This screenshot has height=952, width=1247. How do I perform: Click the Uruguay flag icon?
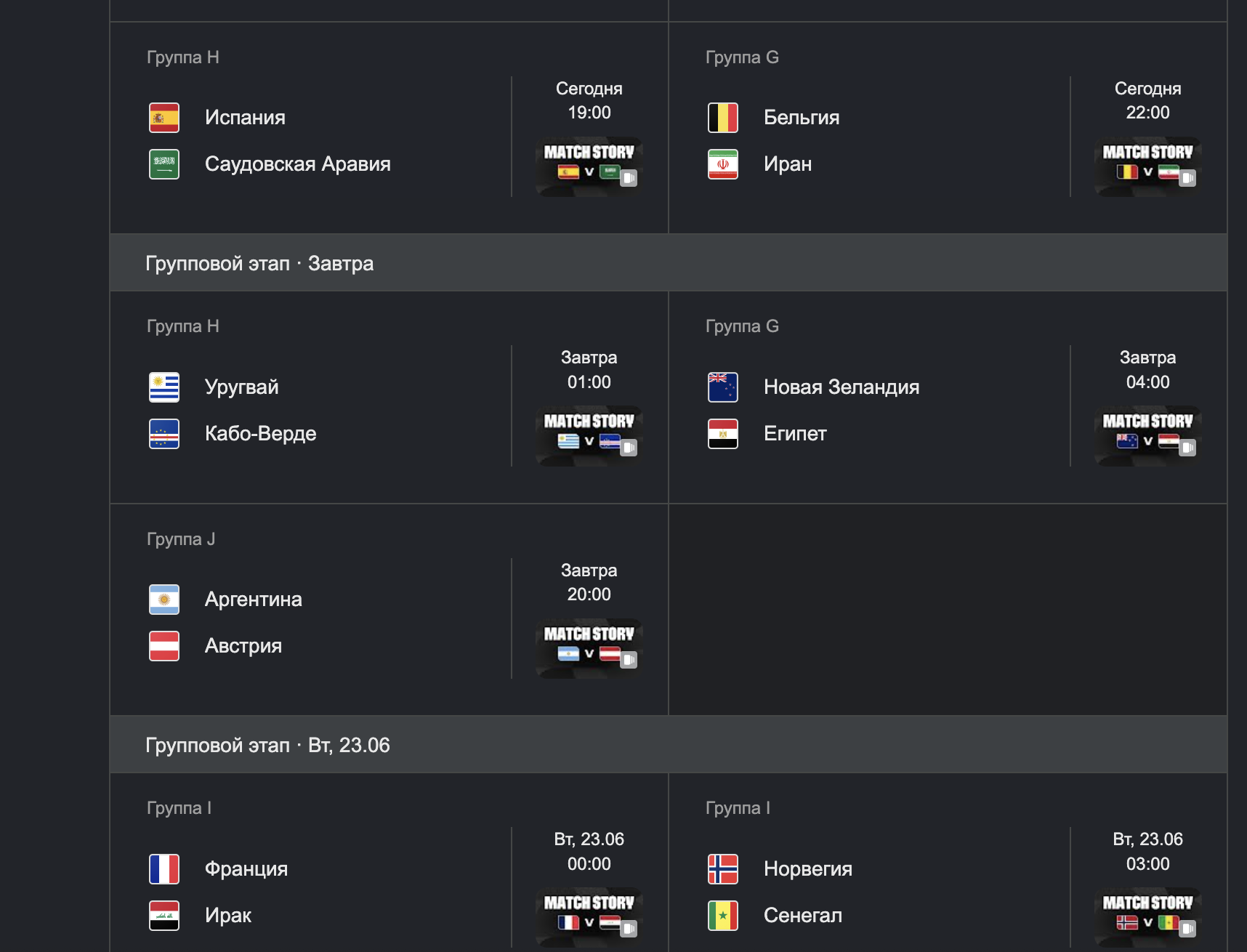pyautogui.click(x=164, y=387)
